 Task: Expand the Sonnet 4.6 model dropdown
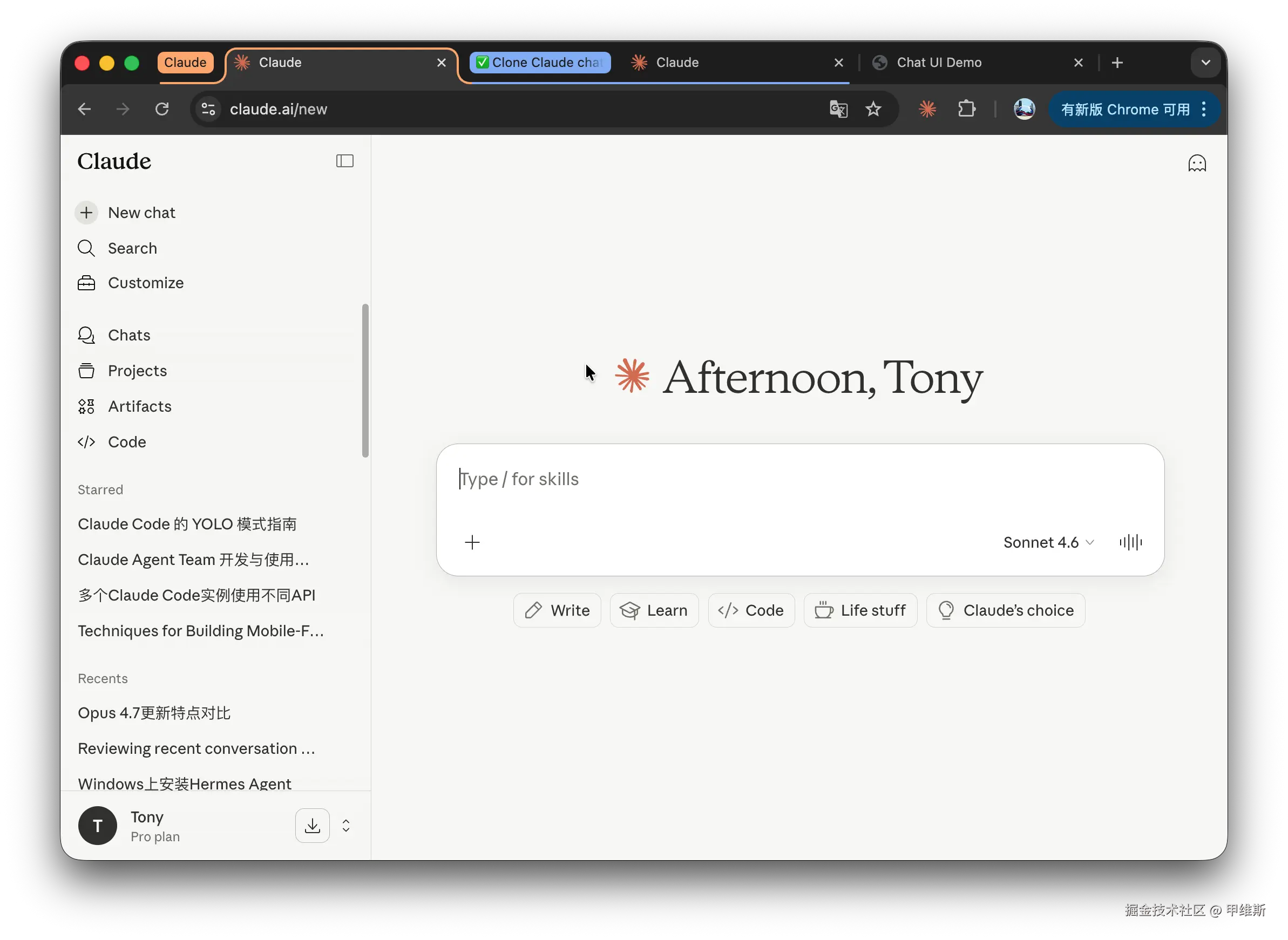1048,542
